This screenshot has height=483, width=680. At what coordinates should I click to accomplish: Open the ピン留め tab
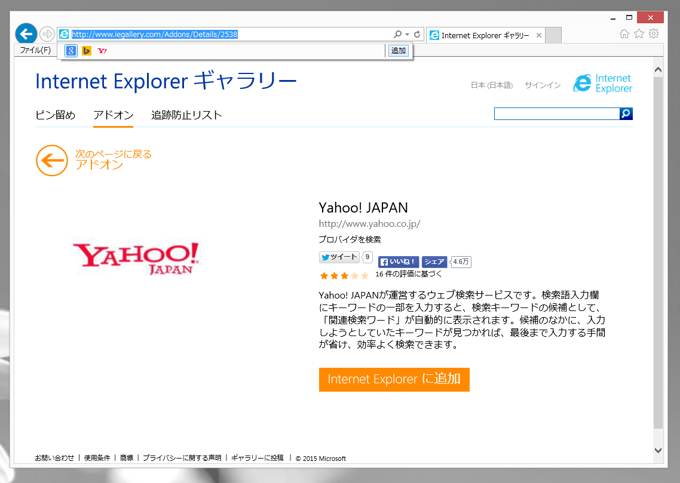pyautogui.click(x=55, y=115)
